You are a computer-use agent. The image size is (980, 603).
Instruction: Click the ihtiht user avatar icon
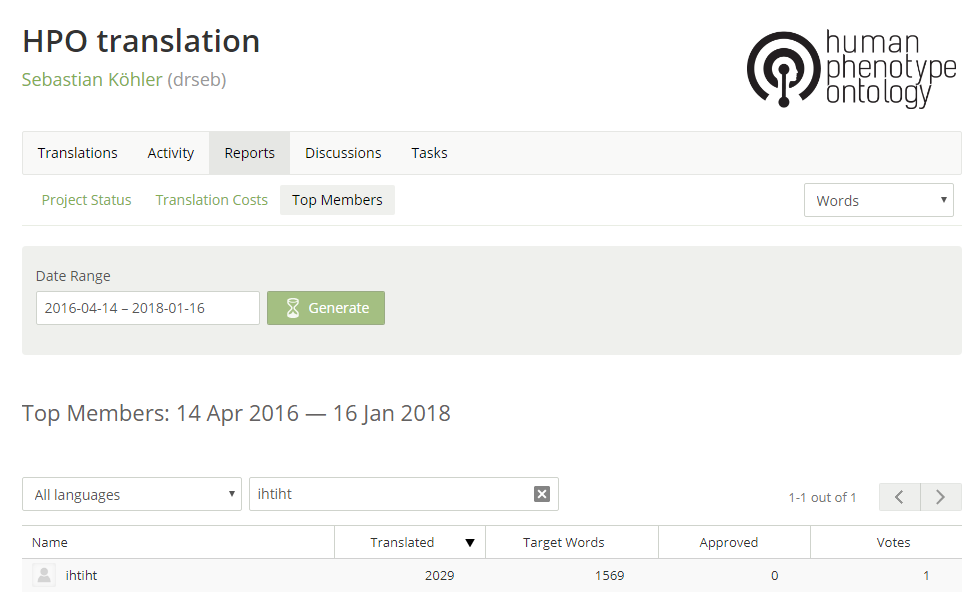(x=44, y=575)
